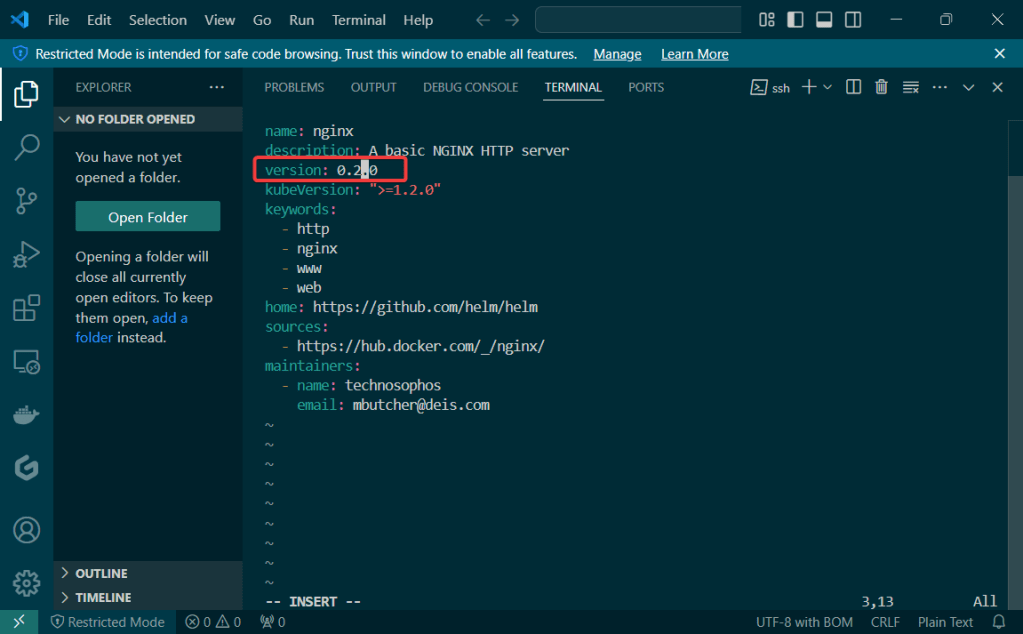
Task: Open the Extensions view
Action: [x=27, y=308]
